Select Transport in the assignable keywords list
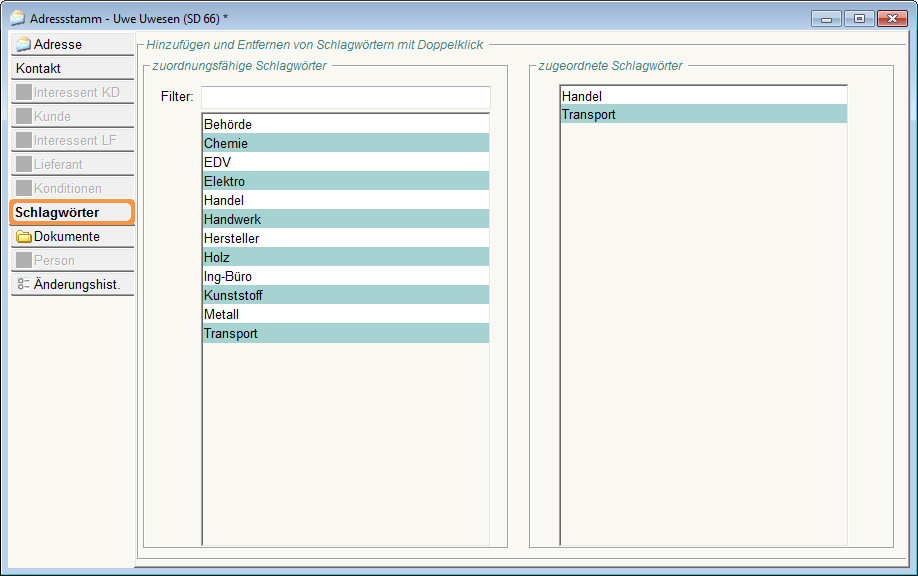Image resolution: width=918 pixels, height=576 pixels. pos(345,333)
